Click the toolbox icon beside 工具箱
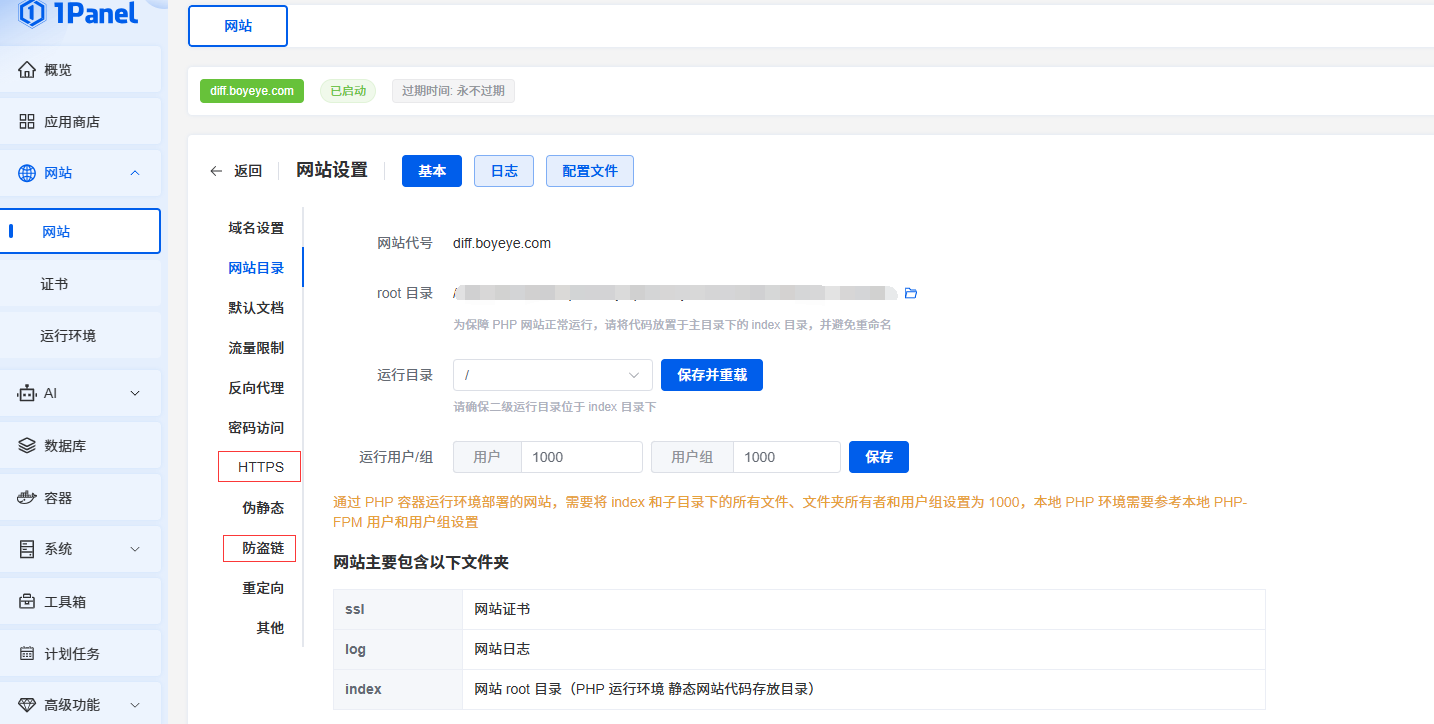 click(27, 601)
